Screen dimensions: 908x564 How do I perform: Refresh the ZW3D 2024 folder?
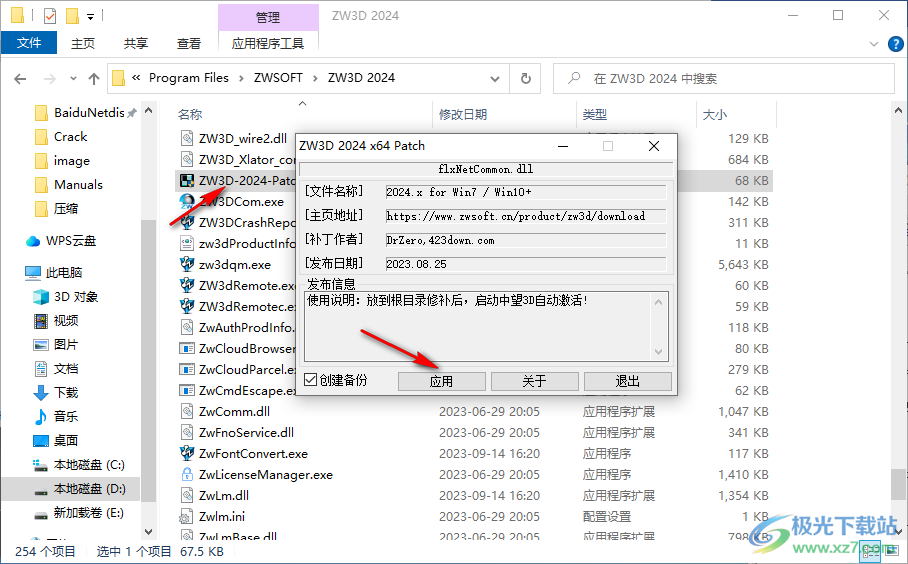tap(526, 79)
